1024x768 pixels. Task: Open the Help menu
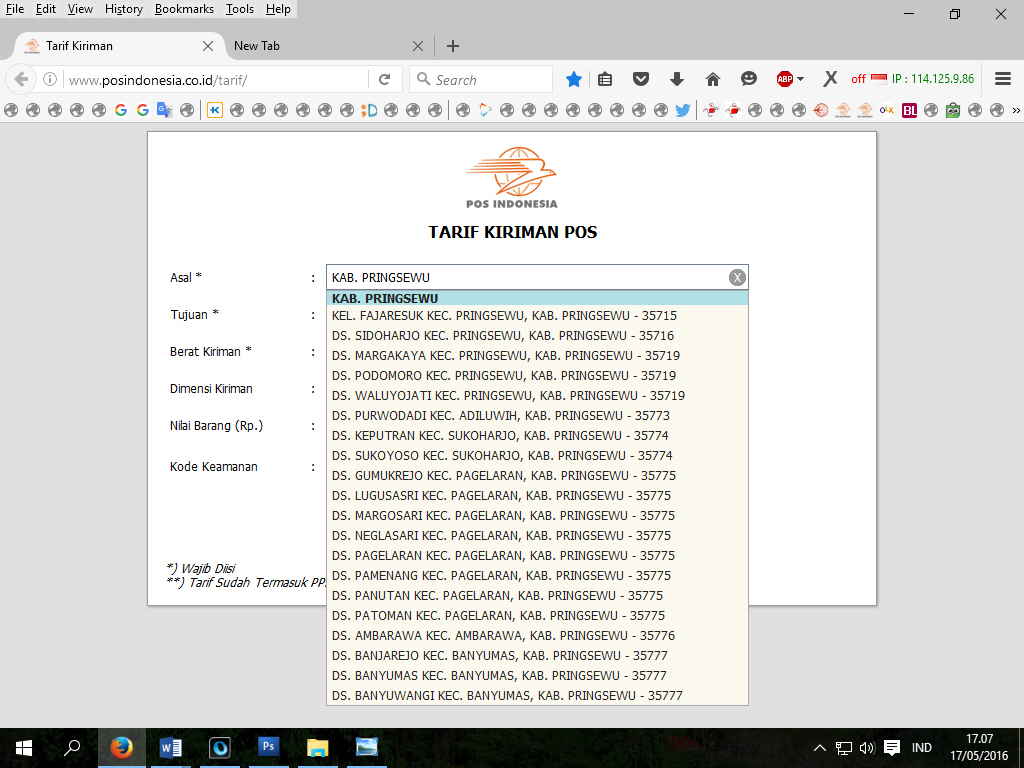click(x=278, y=9)
